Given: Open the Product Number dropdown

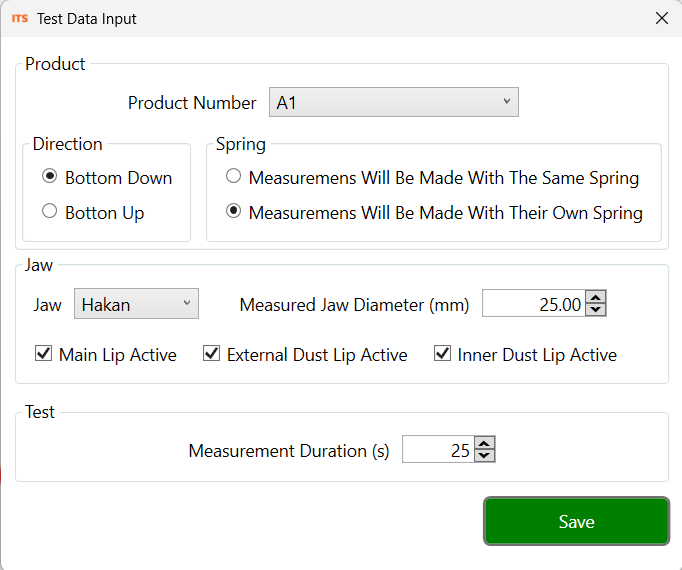Looking at the screenshot, I should point(393,102).
